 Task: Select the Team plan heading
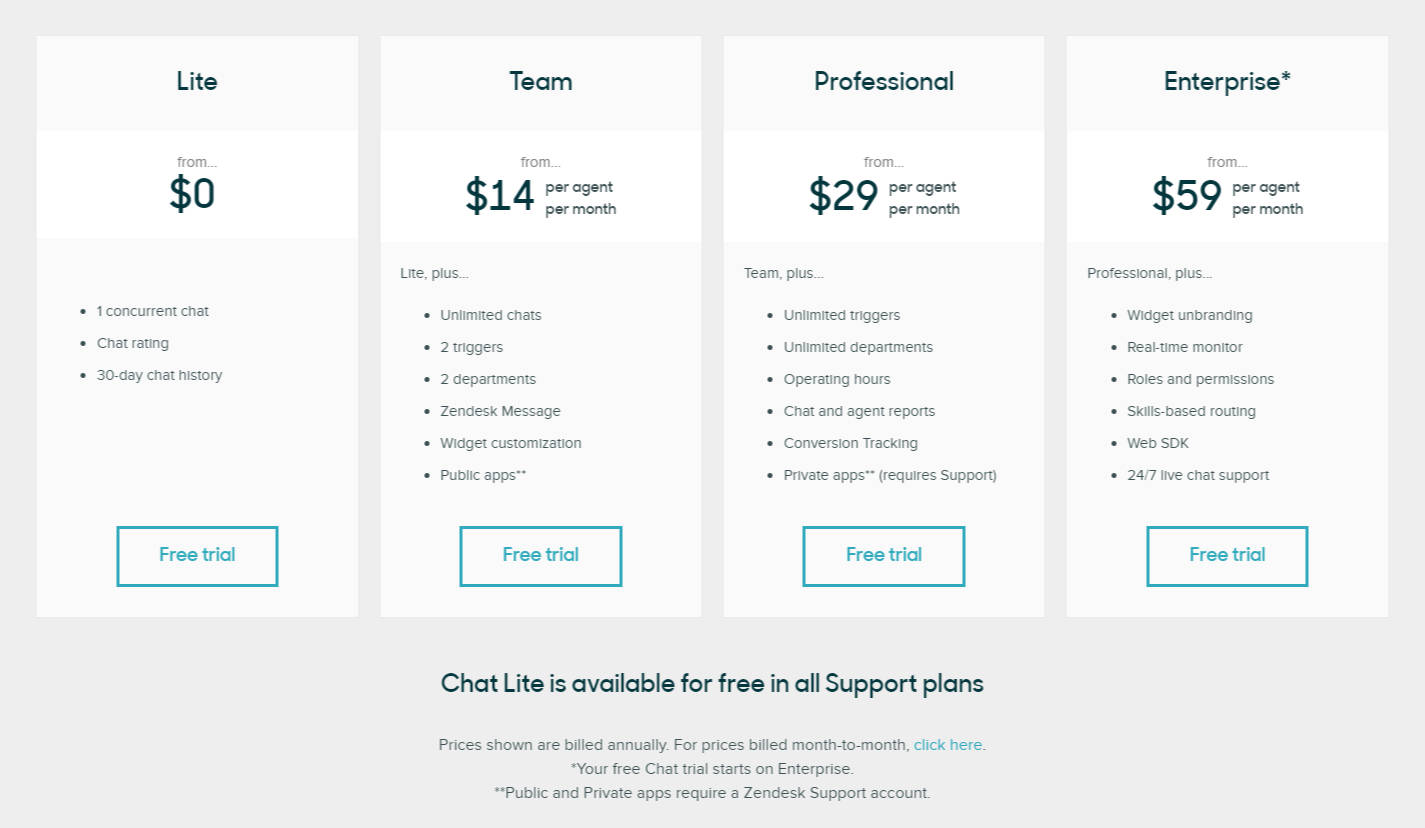click(541, 81)
